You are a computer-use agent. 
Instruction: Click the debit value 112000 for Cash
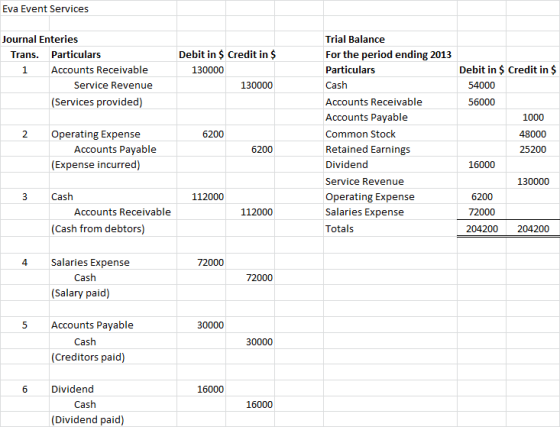click(208, 197)
